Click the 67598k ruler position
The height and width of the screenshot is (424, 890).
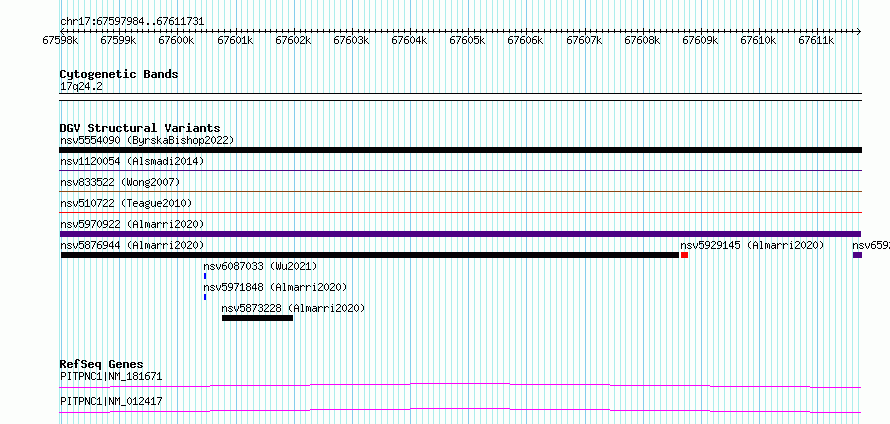point(60,40)
